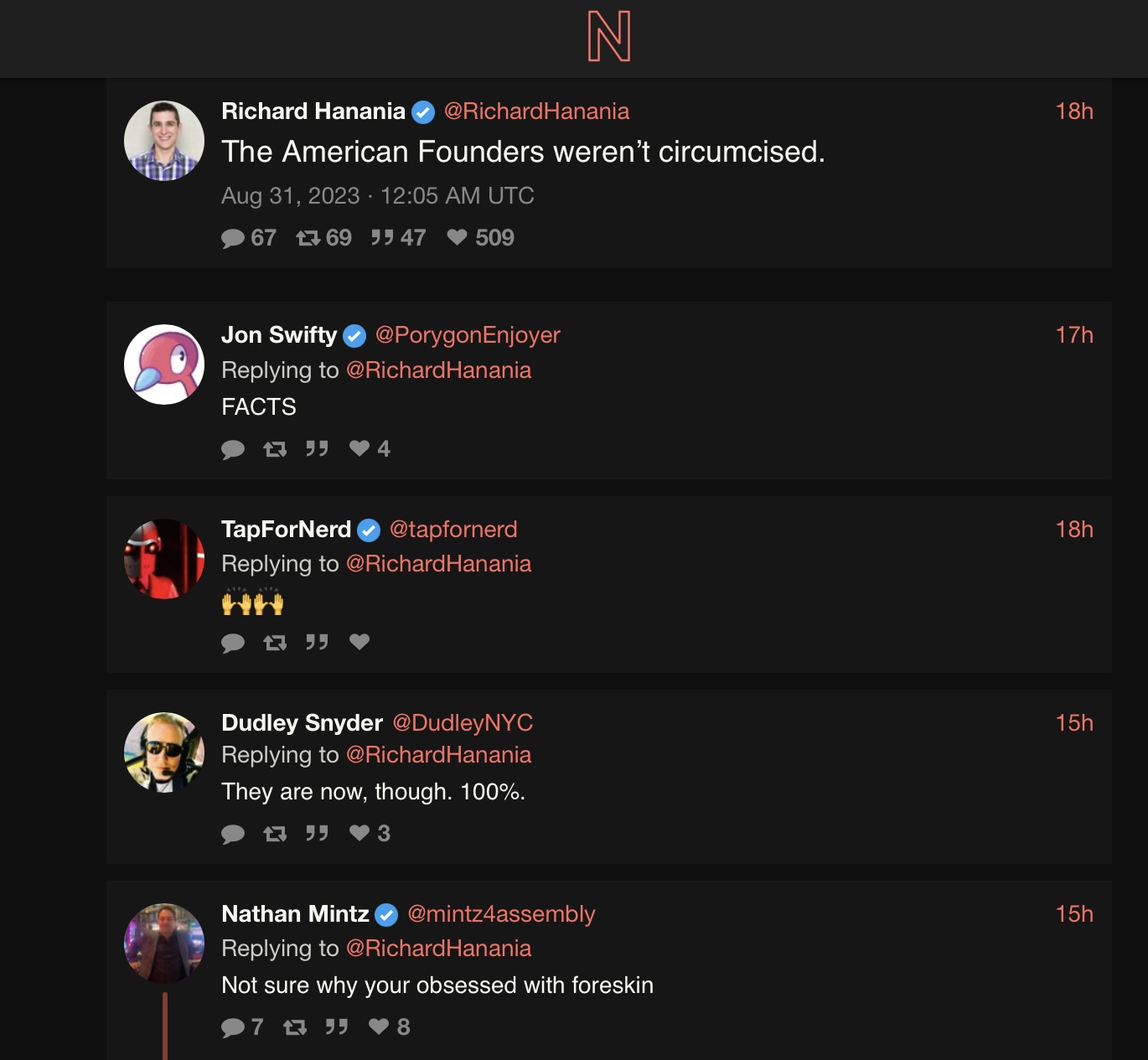Click the heart icon on Dudley Snyder's reply
This screenshot has width=1148, height=1060.
click(x=359, y=833)
